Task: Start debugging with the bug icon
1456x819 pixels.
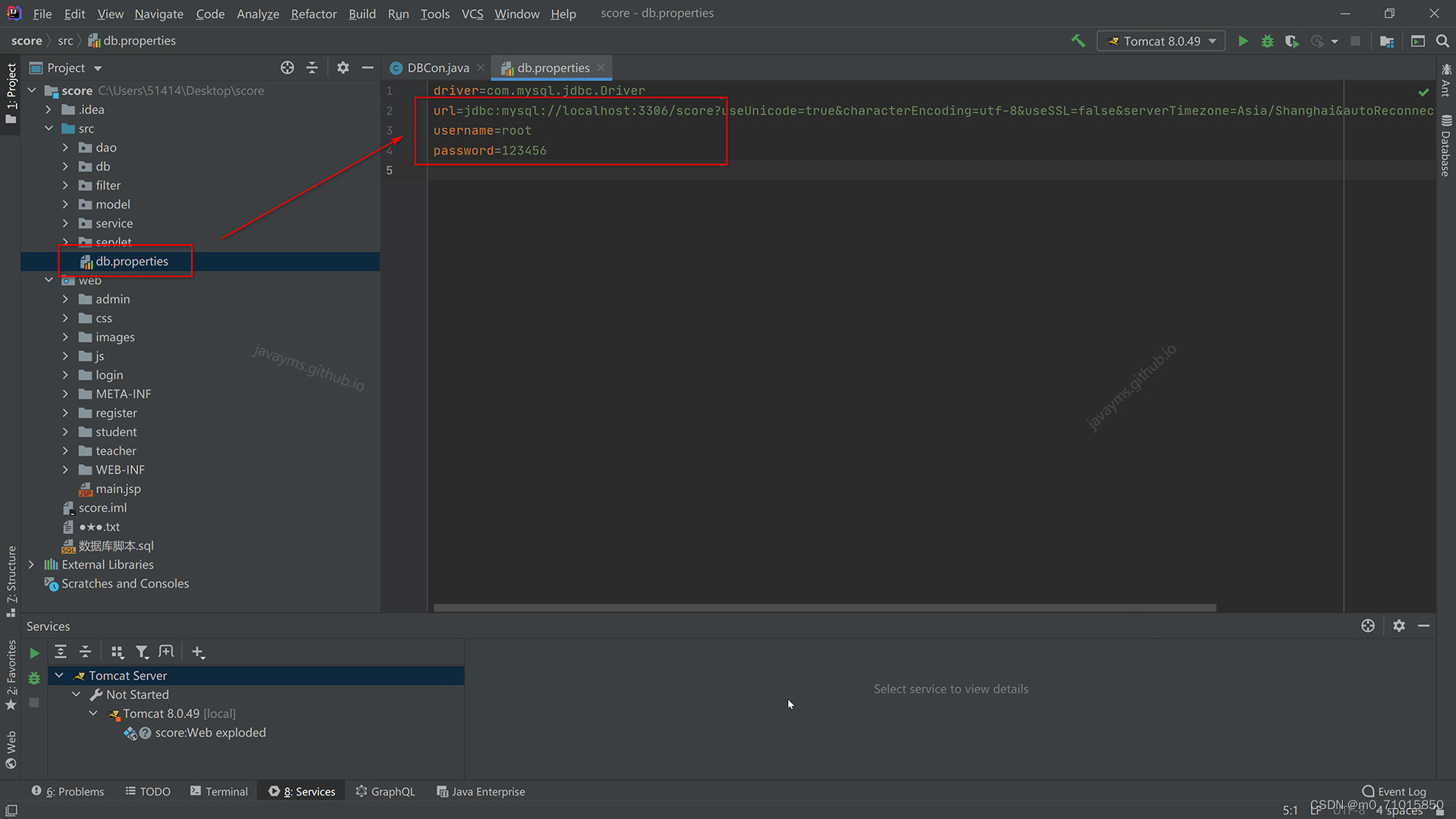Action: pyautogui.click(x=1267, y=41)
